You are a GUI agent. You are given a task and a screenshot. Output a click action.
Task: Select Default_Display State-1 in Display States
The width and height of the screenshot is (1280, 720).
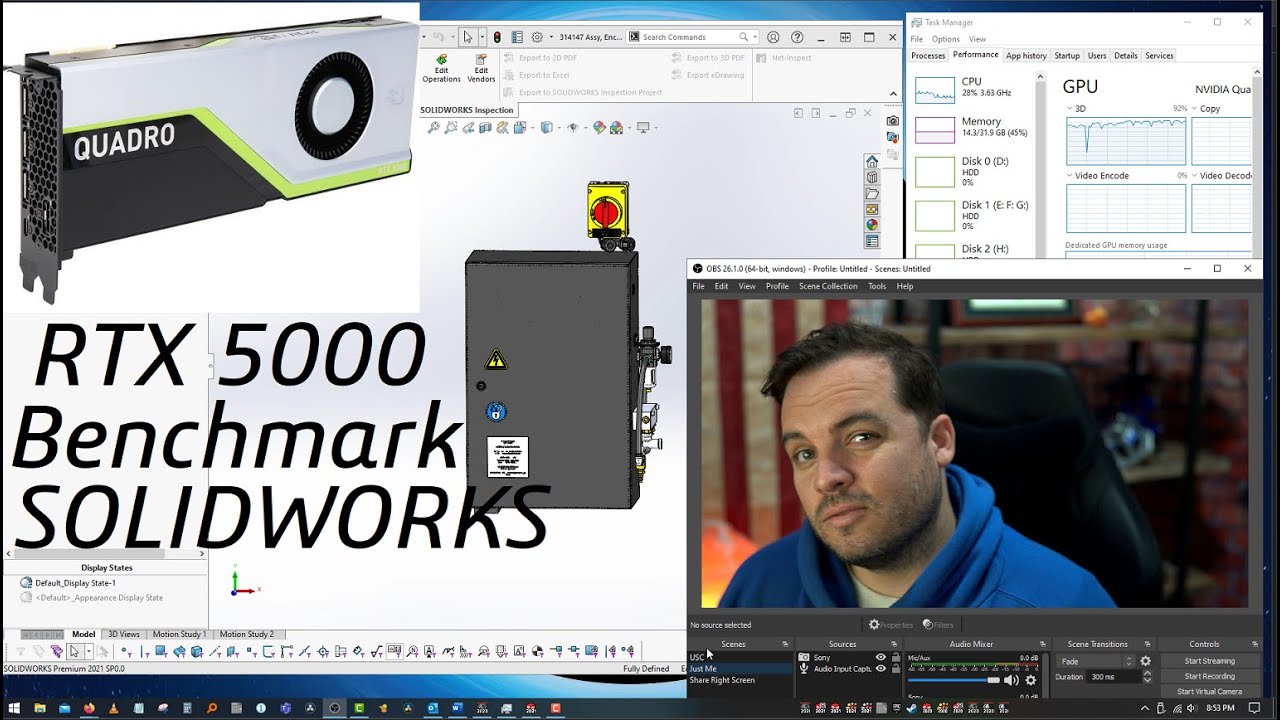coord(75,582)
